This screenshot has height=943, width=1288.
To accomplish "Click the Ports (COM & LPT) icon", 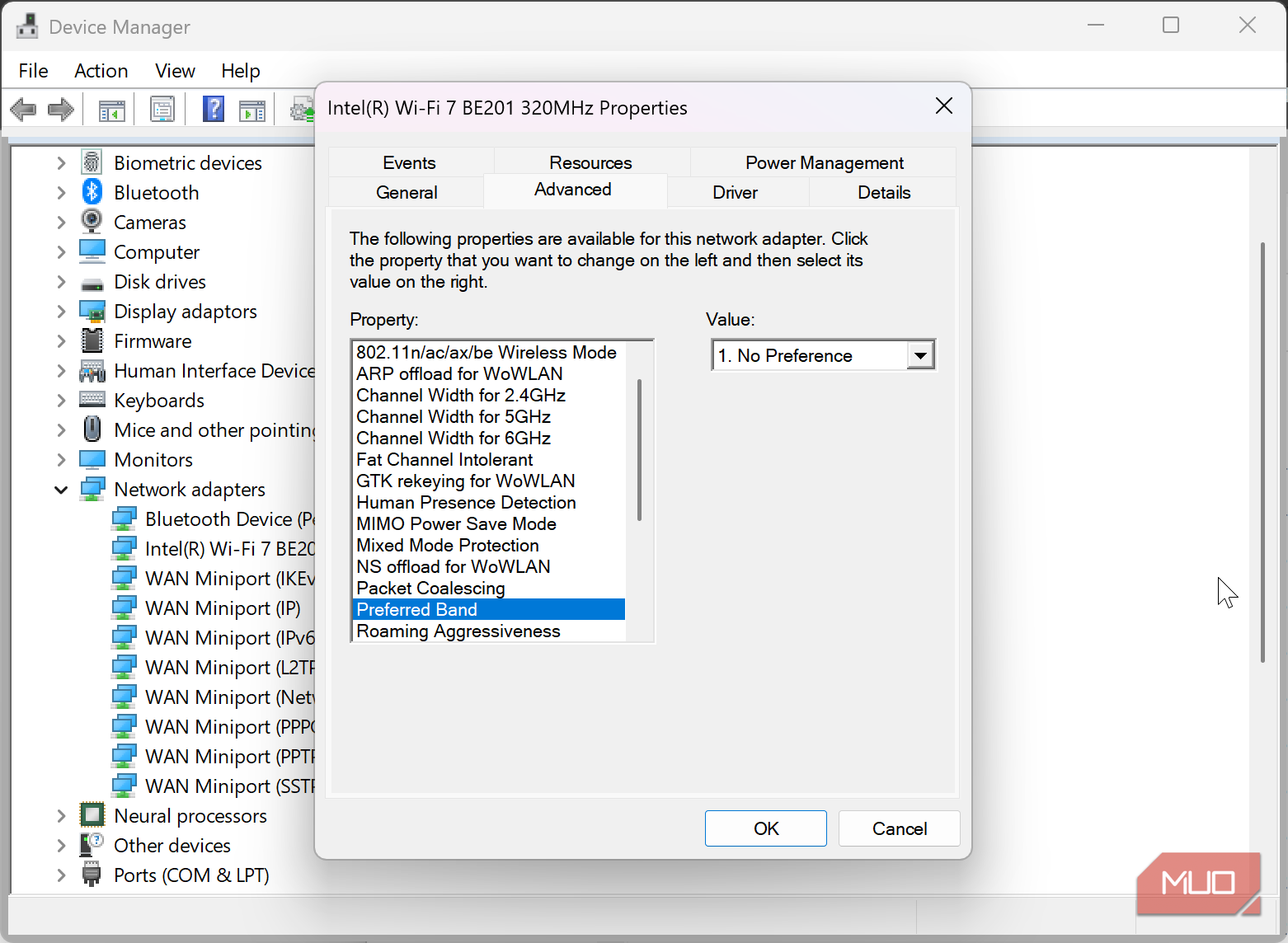I will click(92, 875).
